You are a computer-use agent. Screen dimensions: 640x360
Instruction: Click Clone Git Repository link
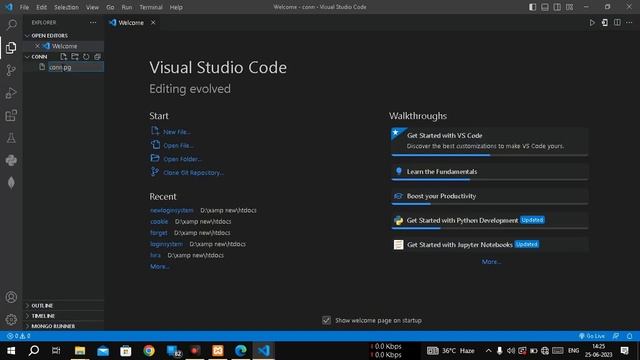(x=193, y=173)
